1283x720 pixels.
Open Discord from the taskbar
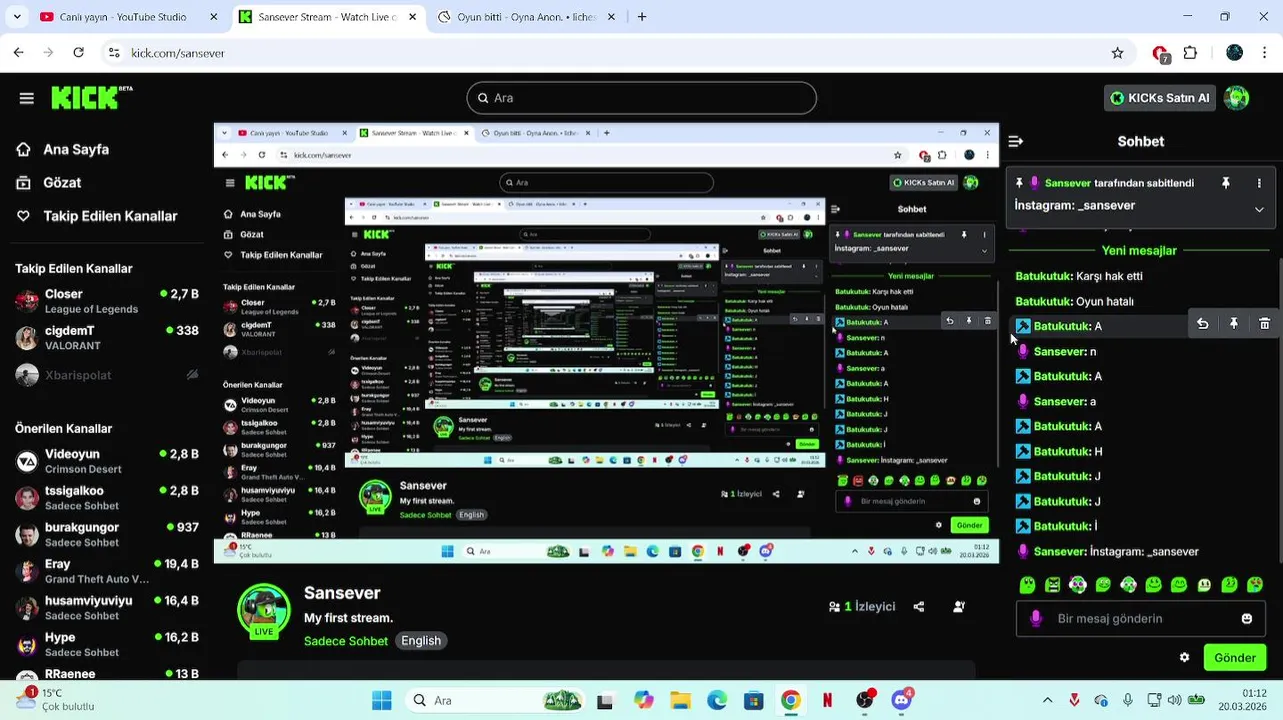902,701
